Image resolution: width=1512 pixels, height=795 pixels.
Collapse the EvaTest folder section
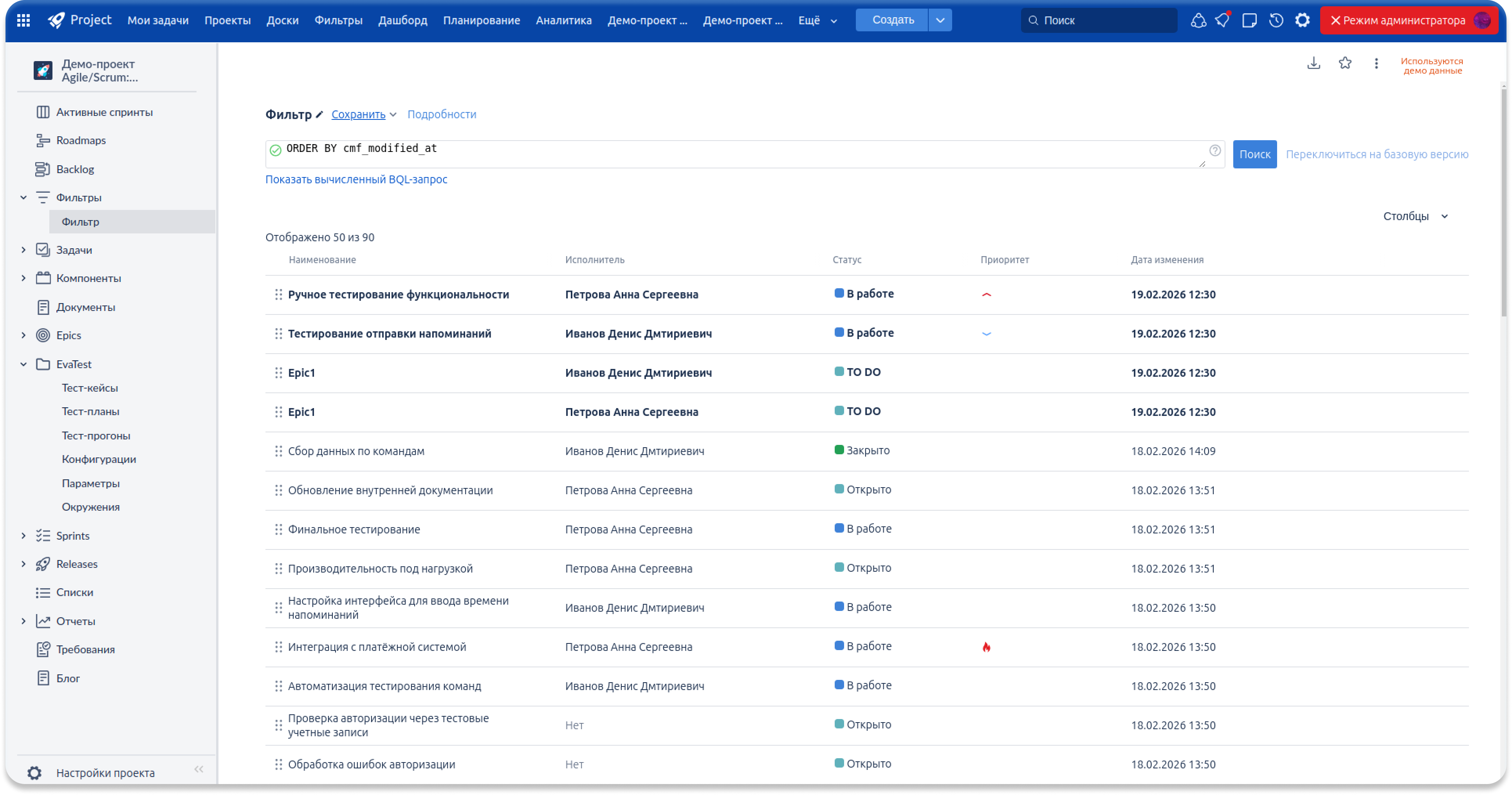(x=23, y=364)
